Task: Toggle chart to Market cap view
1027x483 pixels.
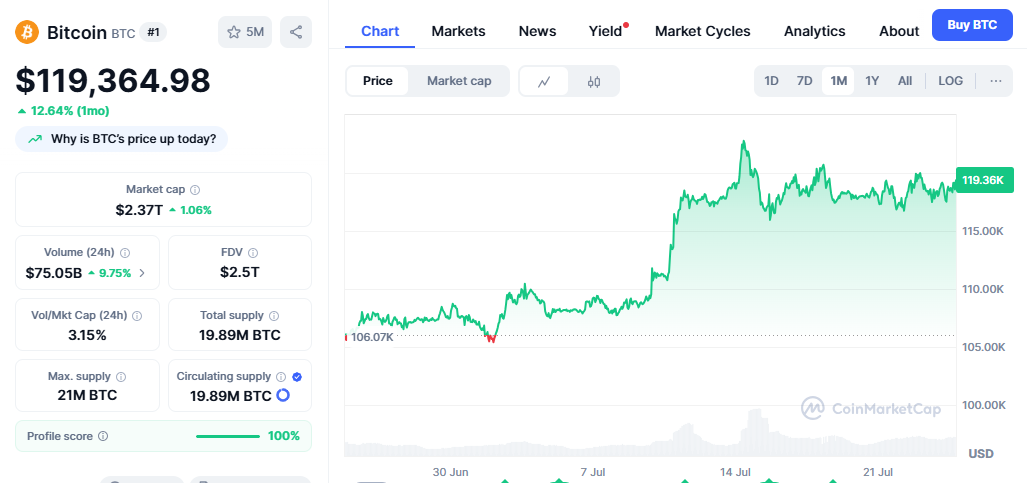Action: [x=459, y=81]
